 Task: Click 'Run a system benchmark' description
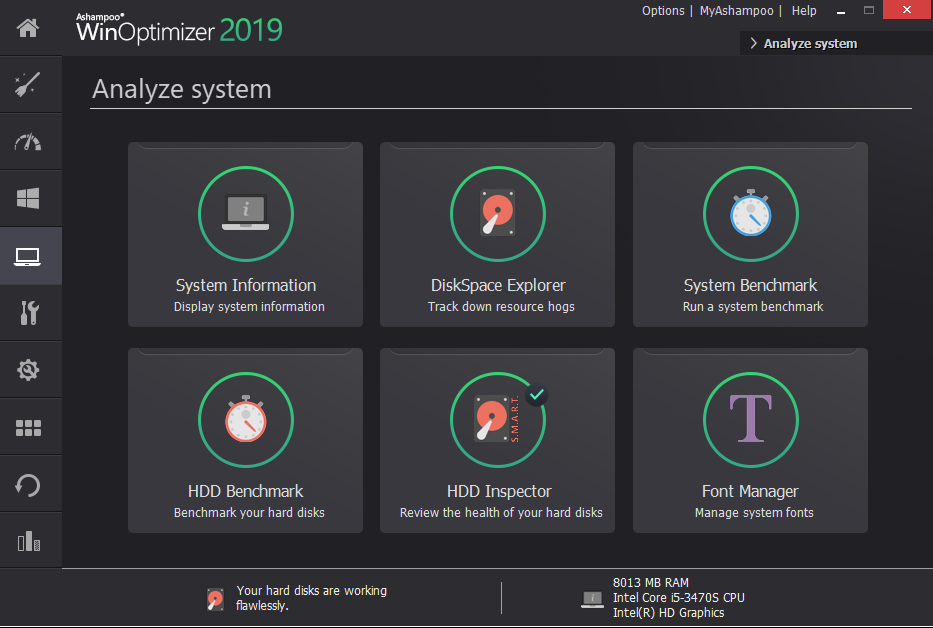point(753,307)
